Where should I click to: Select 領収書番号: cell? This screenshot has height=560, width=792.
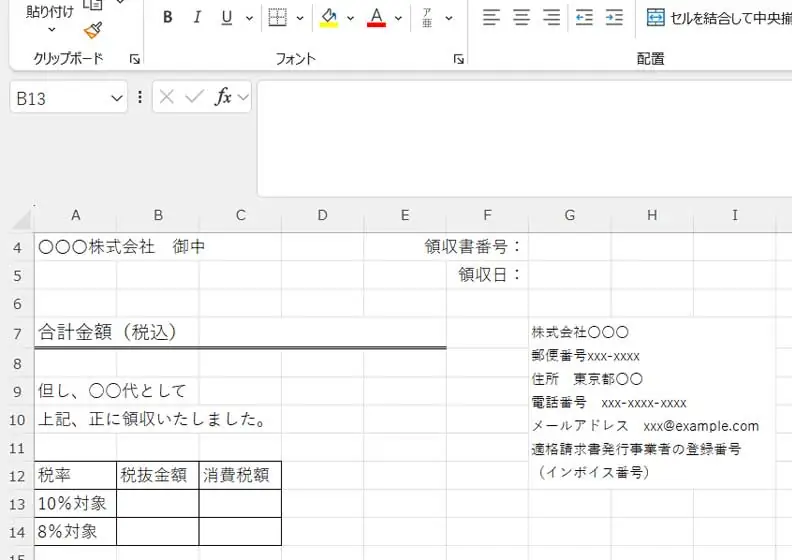click(x=487, y=247)
